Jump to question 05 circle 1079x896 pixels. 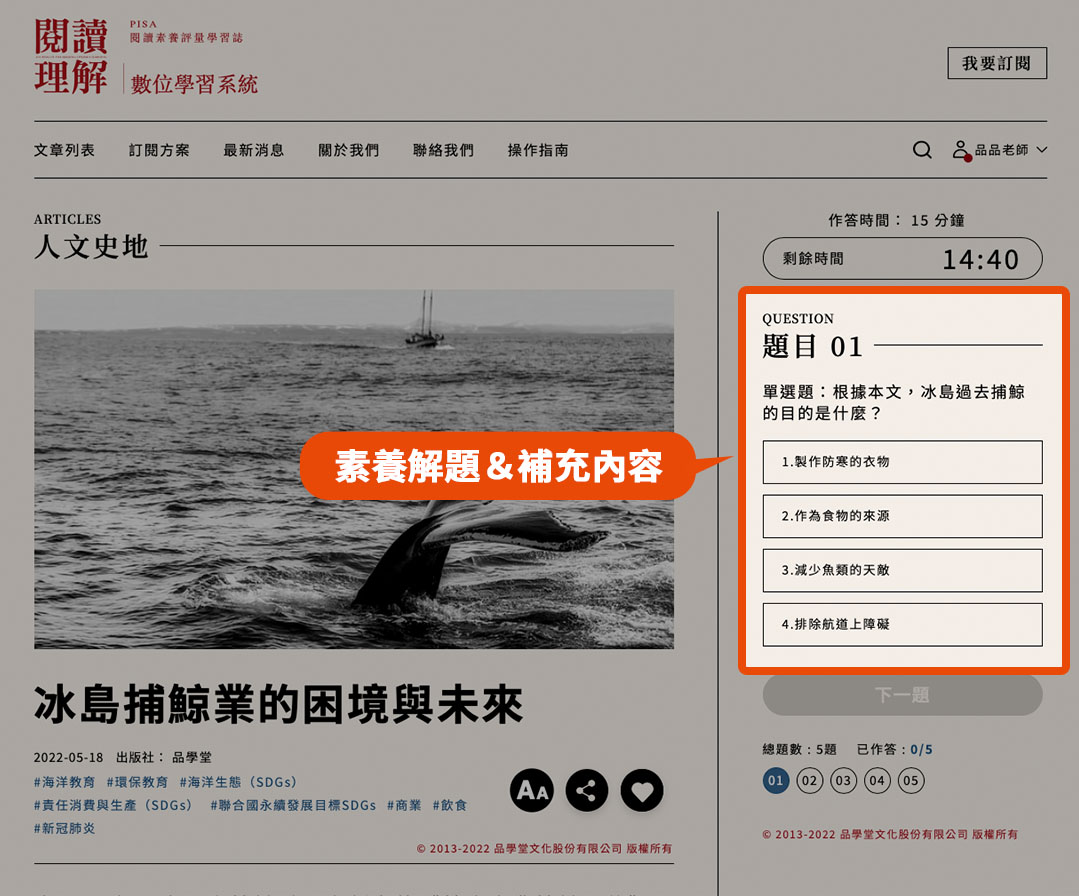910,781
